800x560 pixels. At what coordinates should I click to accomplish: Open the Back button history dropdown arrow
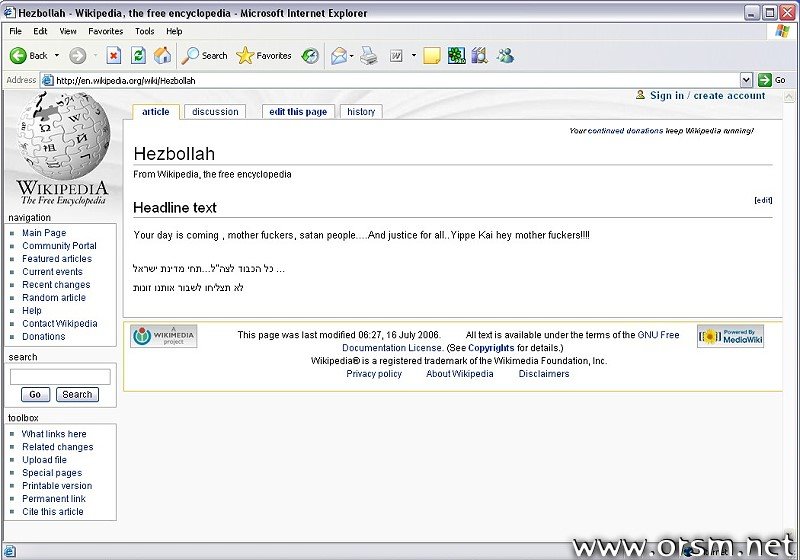pyautogui.click(x=57, y=56)
